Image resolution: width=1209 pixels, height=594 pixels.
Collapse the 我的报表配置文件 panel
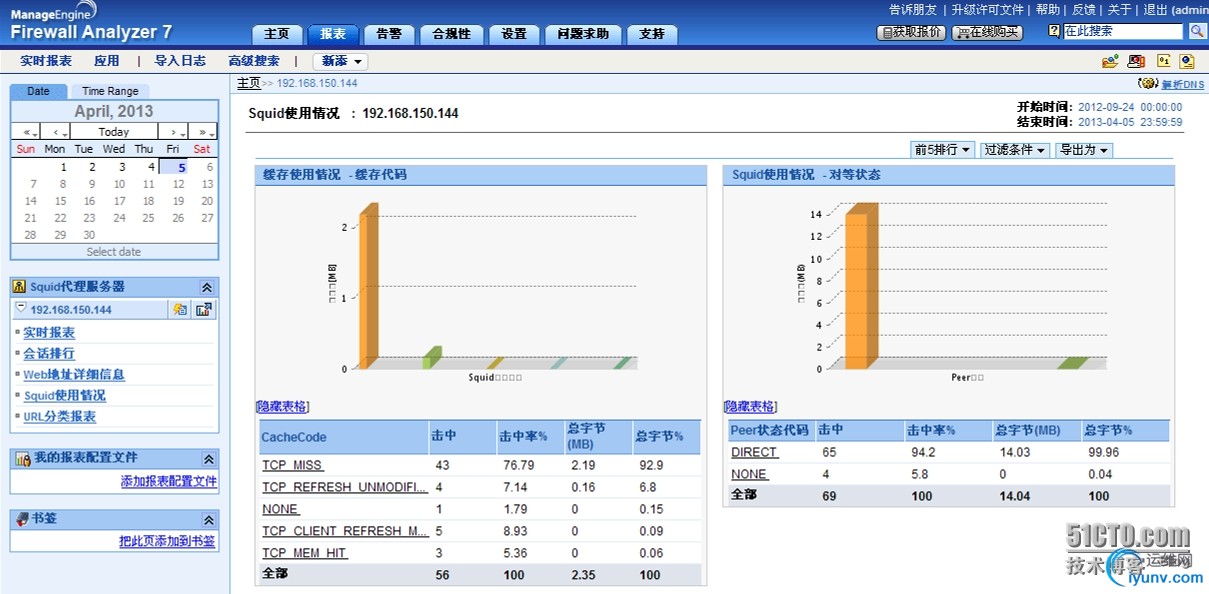coord(208,459)
